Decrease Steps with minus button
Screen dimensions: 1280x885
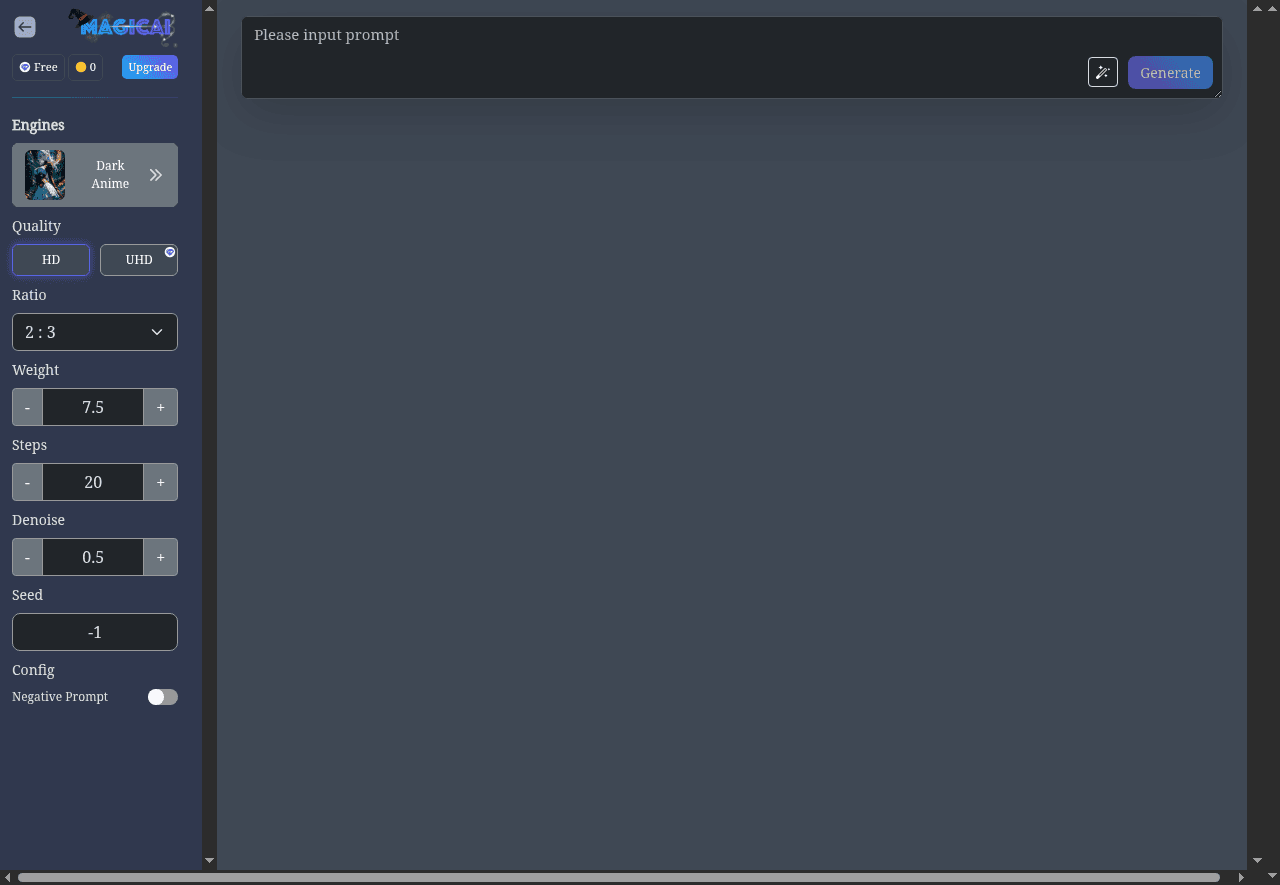(x=27, y=482)
